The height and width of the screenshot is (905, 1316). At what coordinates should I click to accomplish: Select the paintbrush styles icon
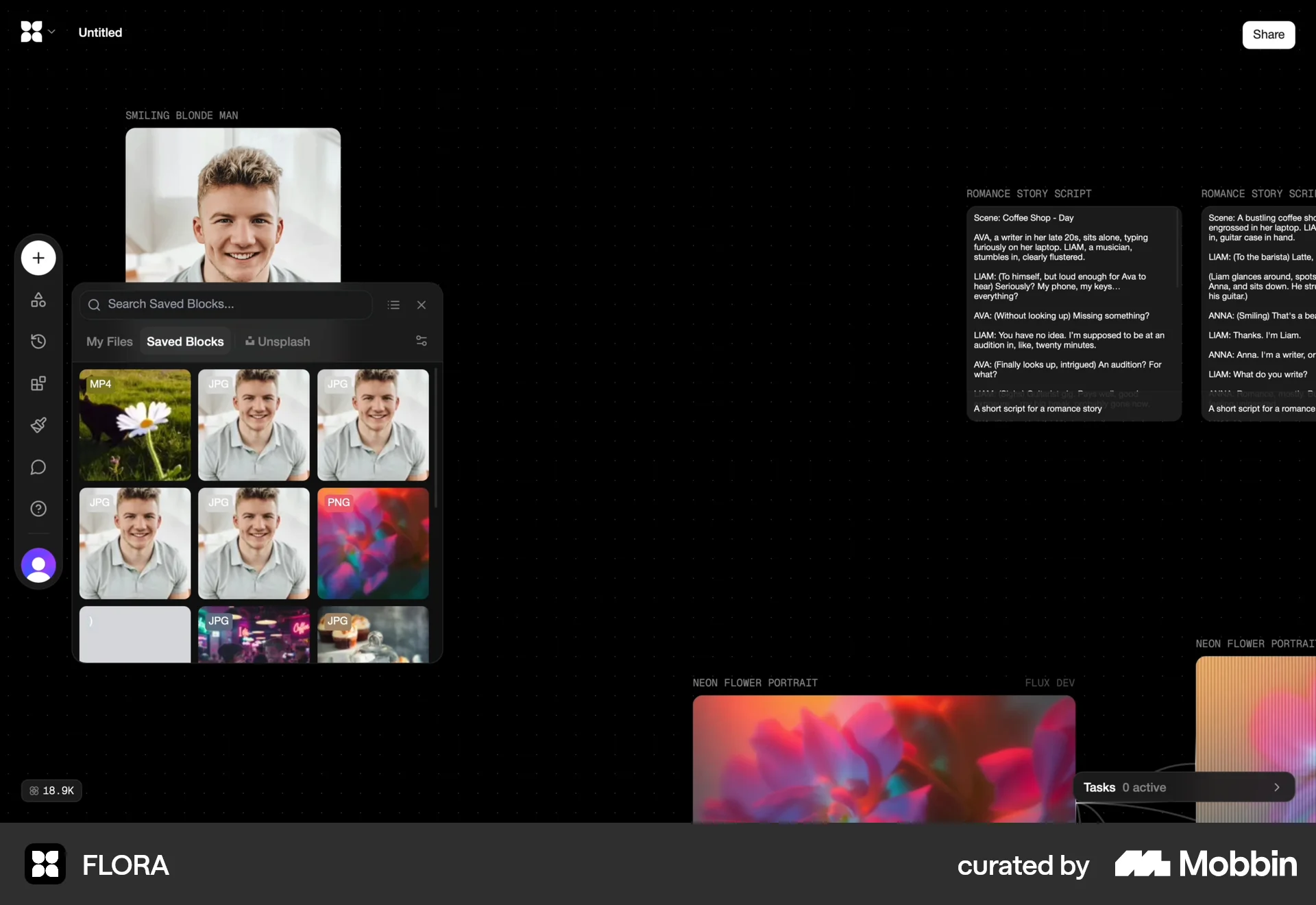(38, 425)
